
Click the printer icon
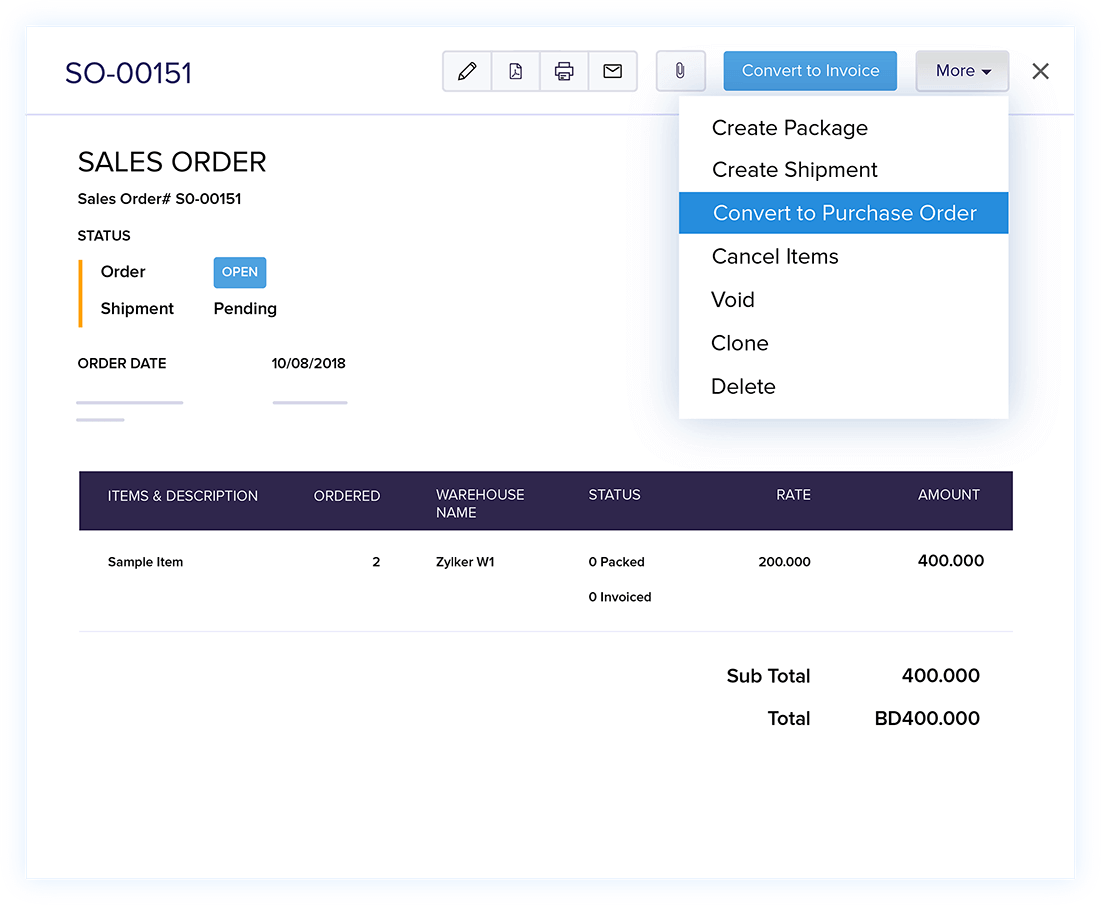point(564,71)
